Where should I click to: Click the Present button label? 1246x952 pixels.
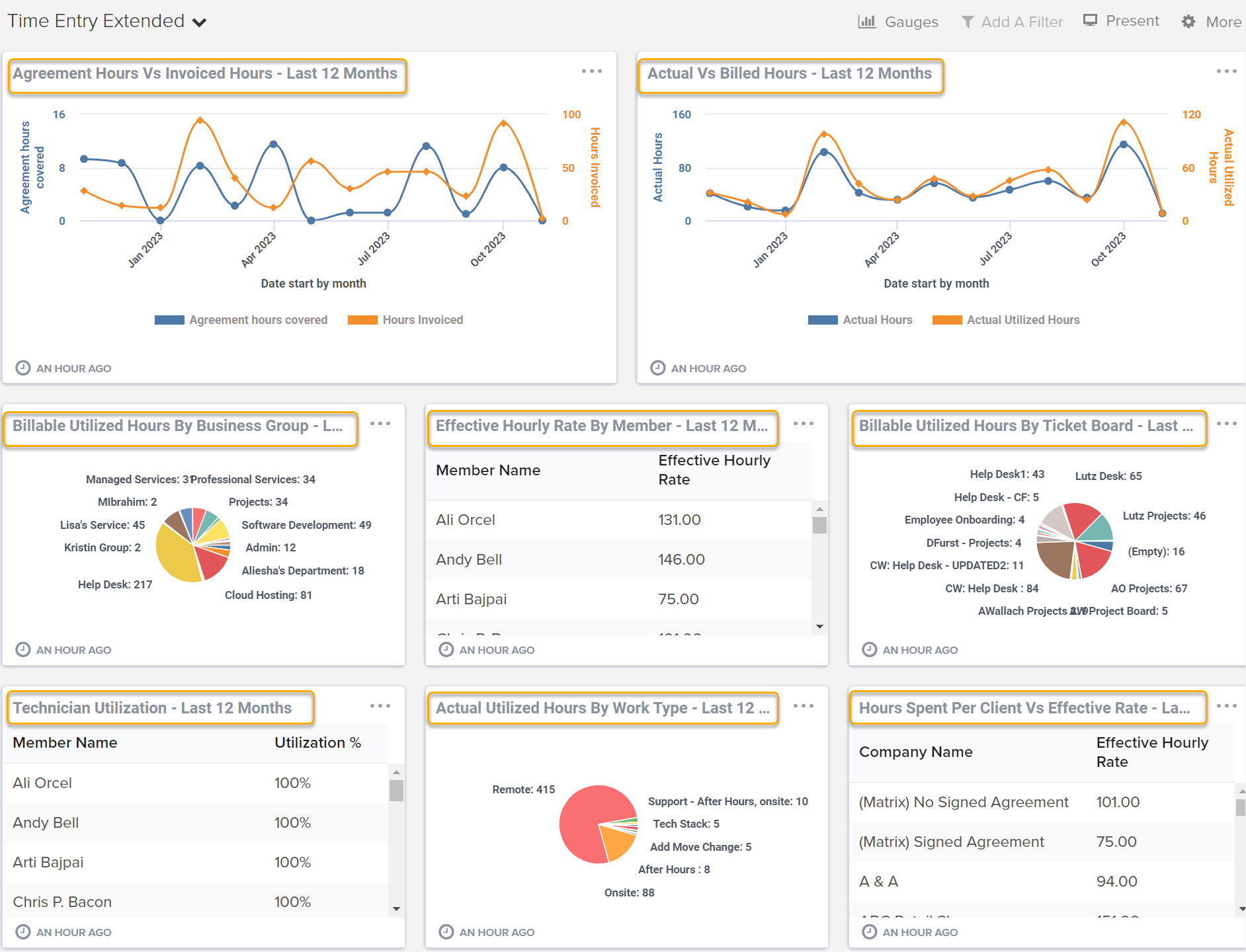pyautogui.click(x=1132, y=20)
